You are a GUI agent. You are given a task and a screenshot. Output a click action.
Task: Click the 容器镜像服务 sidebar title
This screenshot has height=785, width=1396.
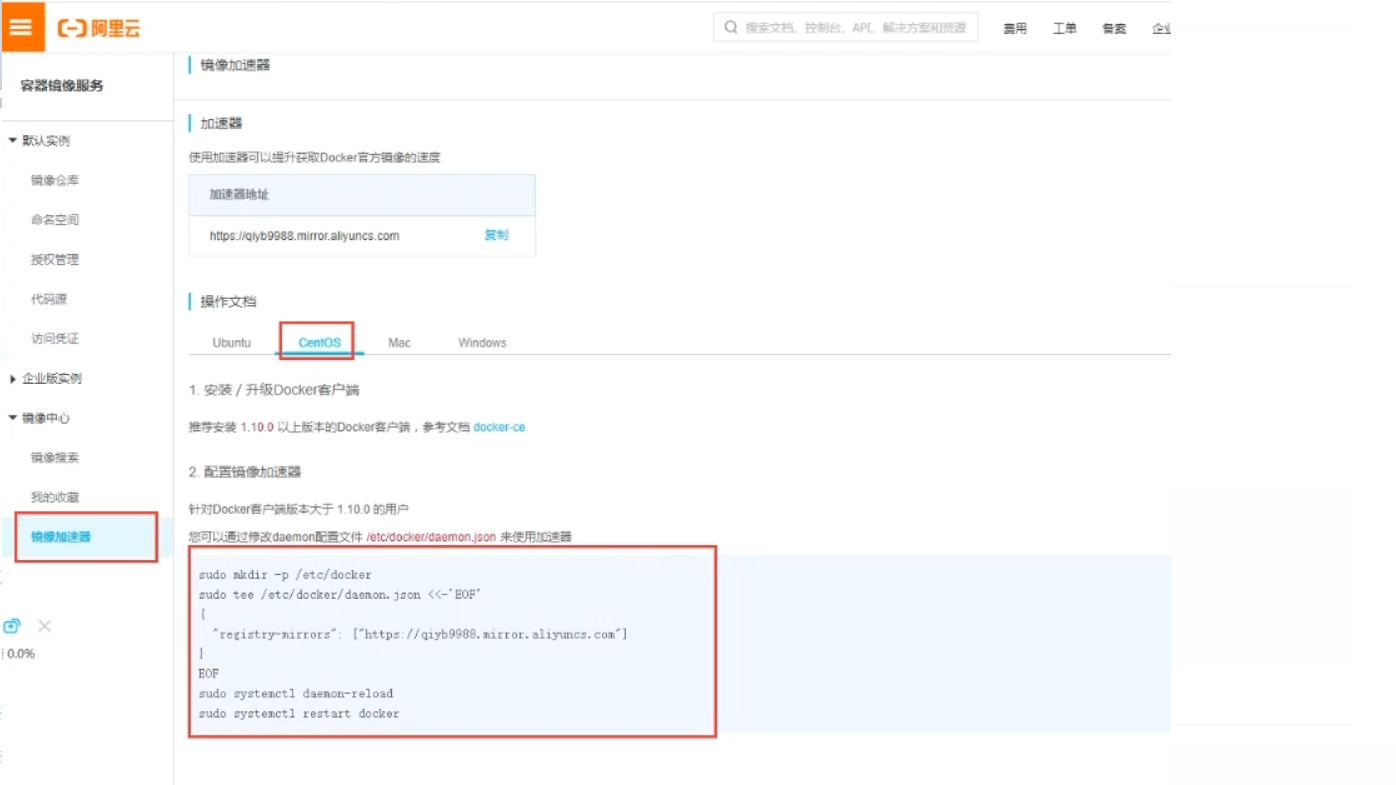(62, 86)
